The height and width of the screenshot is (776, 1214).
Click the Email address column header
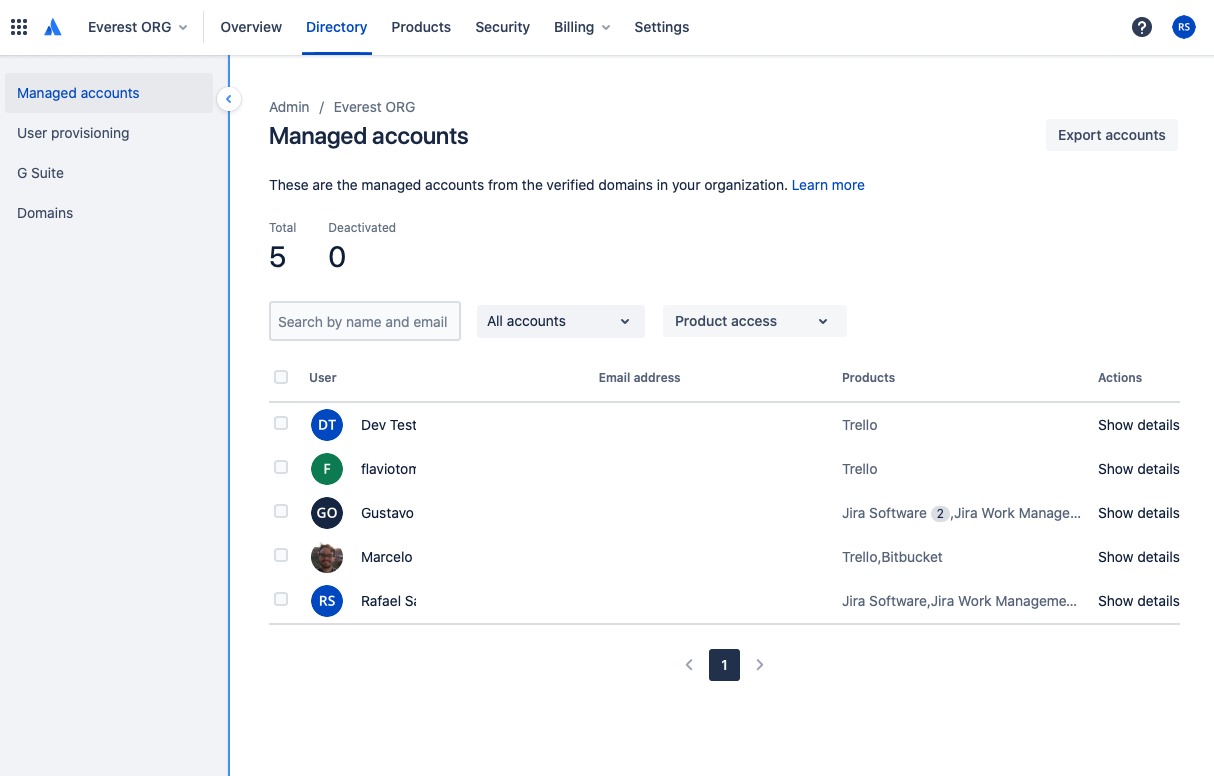[x=639, y=378]
